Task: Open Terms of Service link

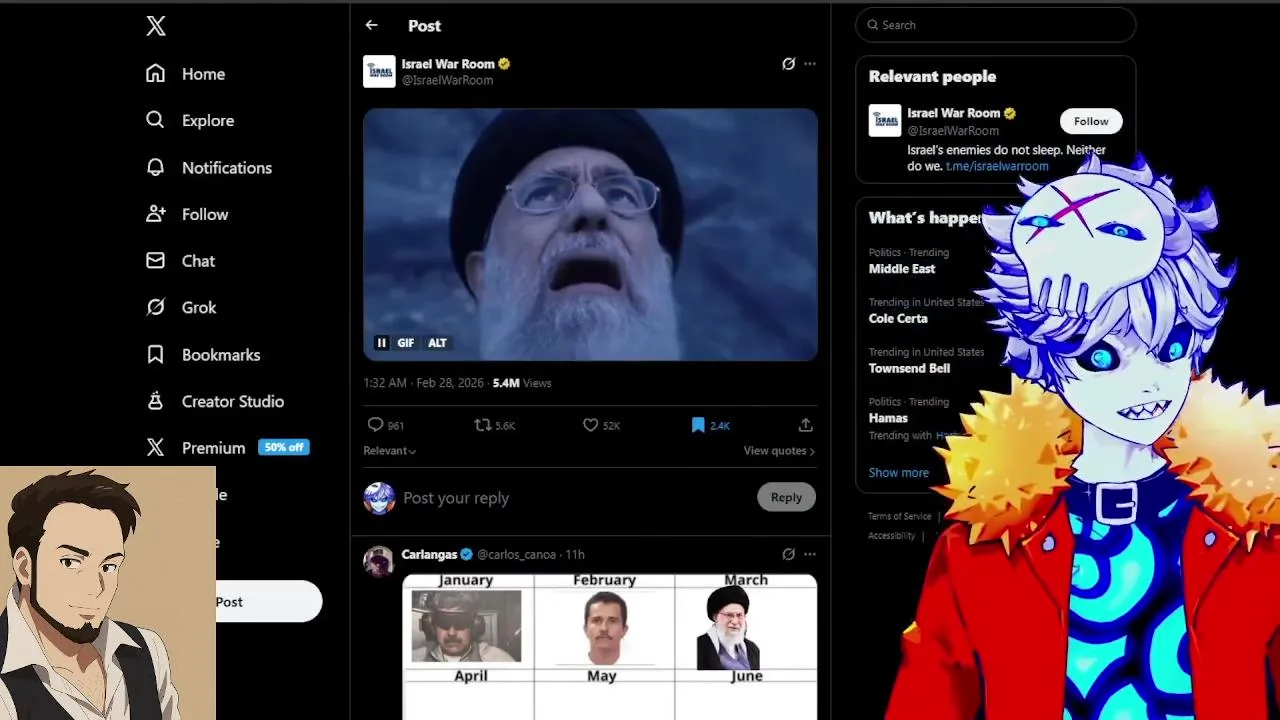Action: pos(899,516)
